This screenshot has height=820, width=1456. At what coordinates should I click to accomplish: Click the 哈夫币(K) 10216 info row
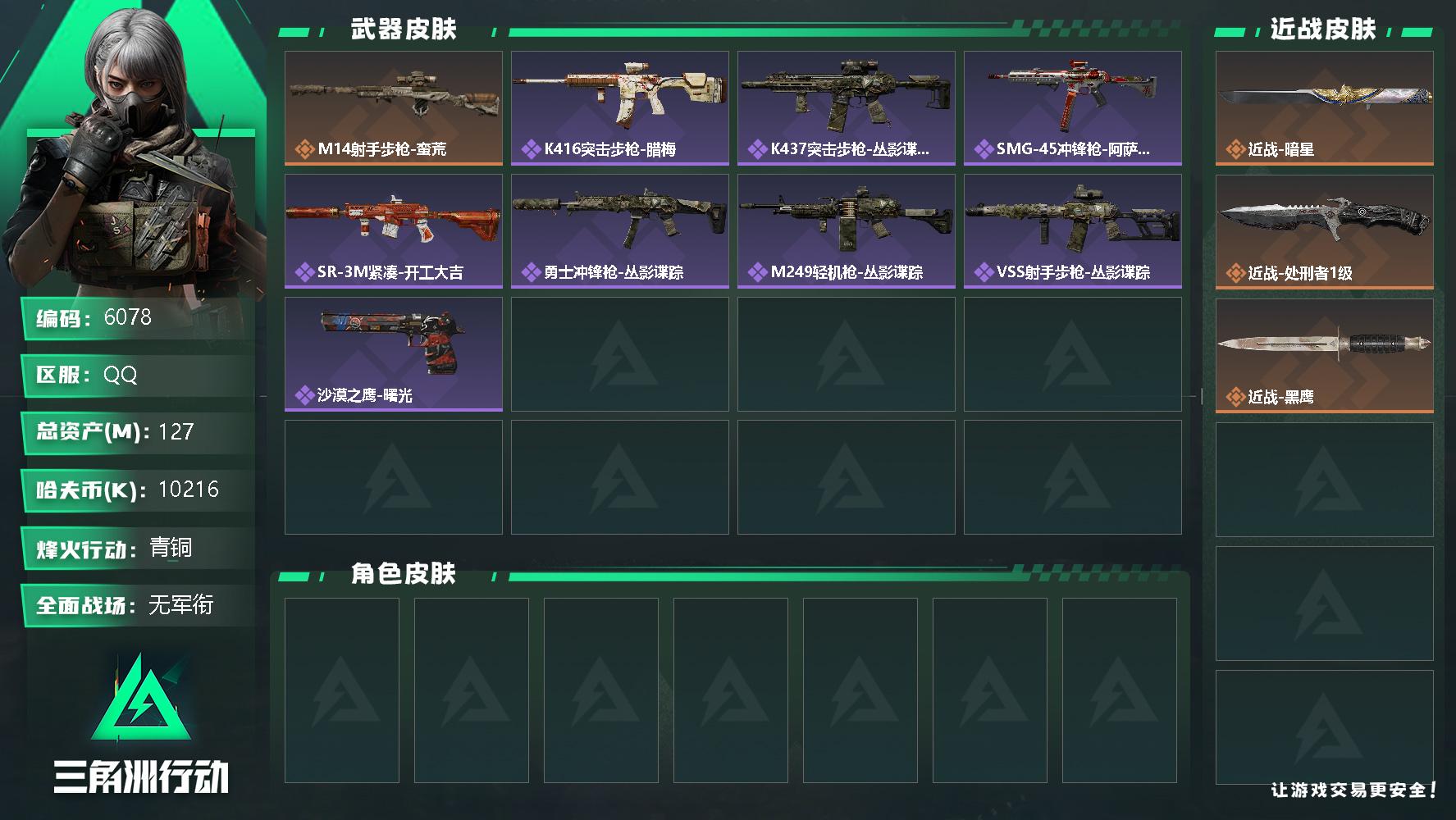coord(138,490)
